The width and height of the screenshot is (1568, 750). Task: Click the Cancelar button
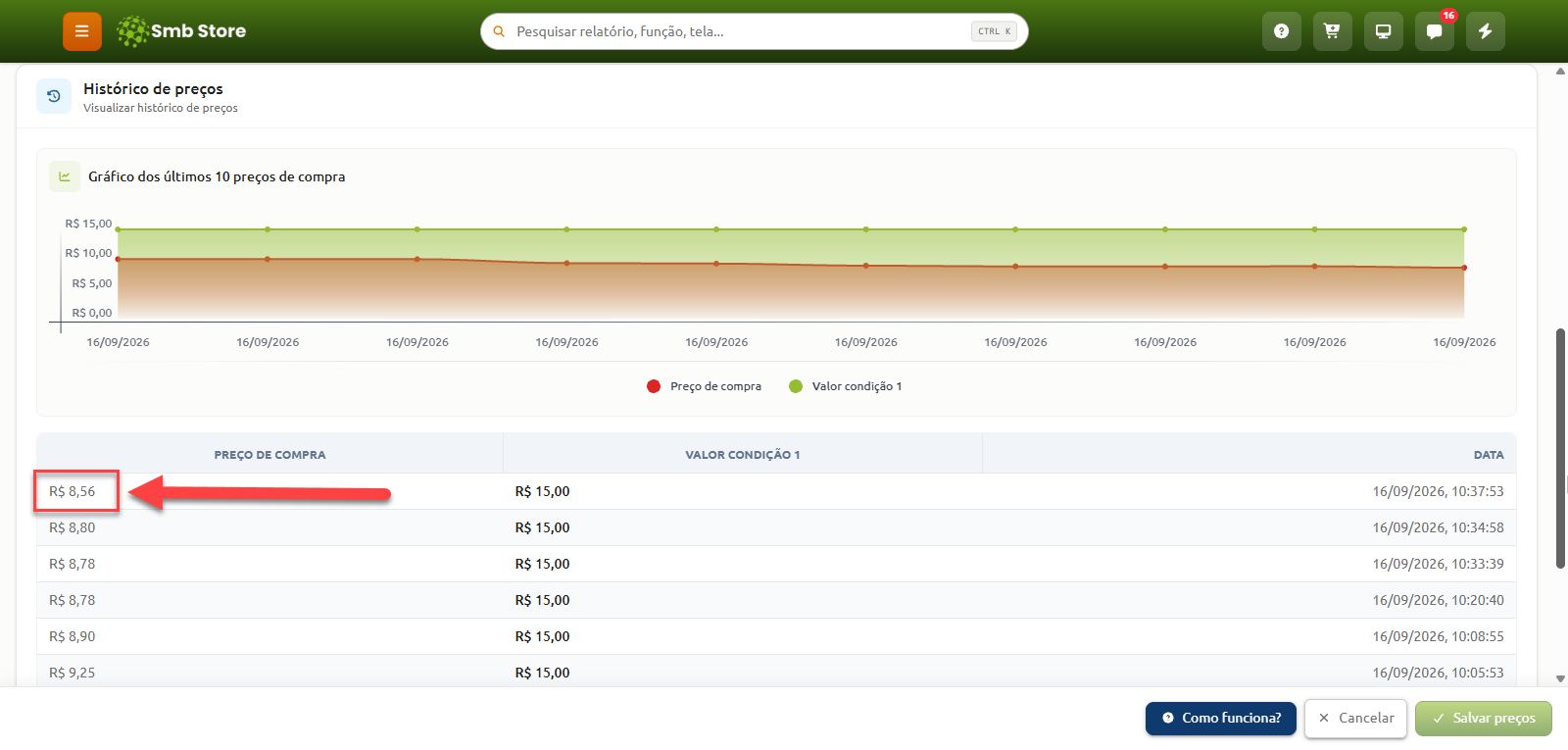click(1356, 718)
